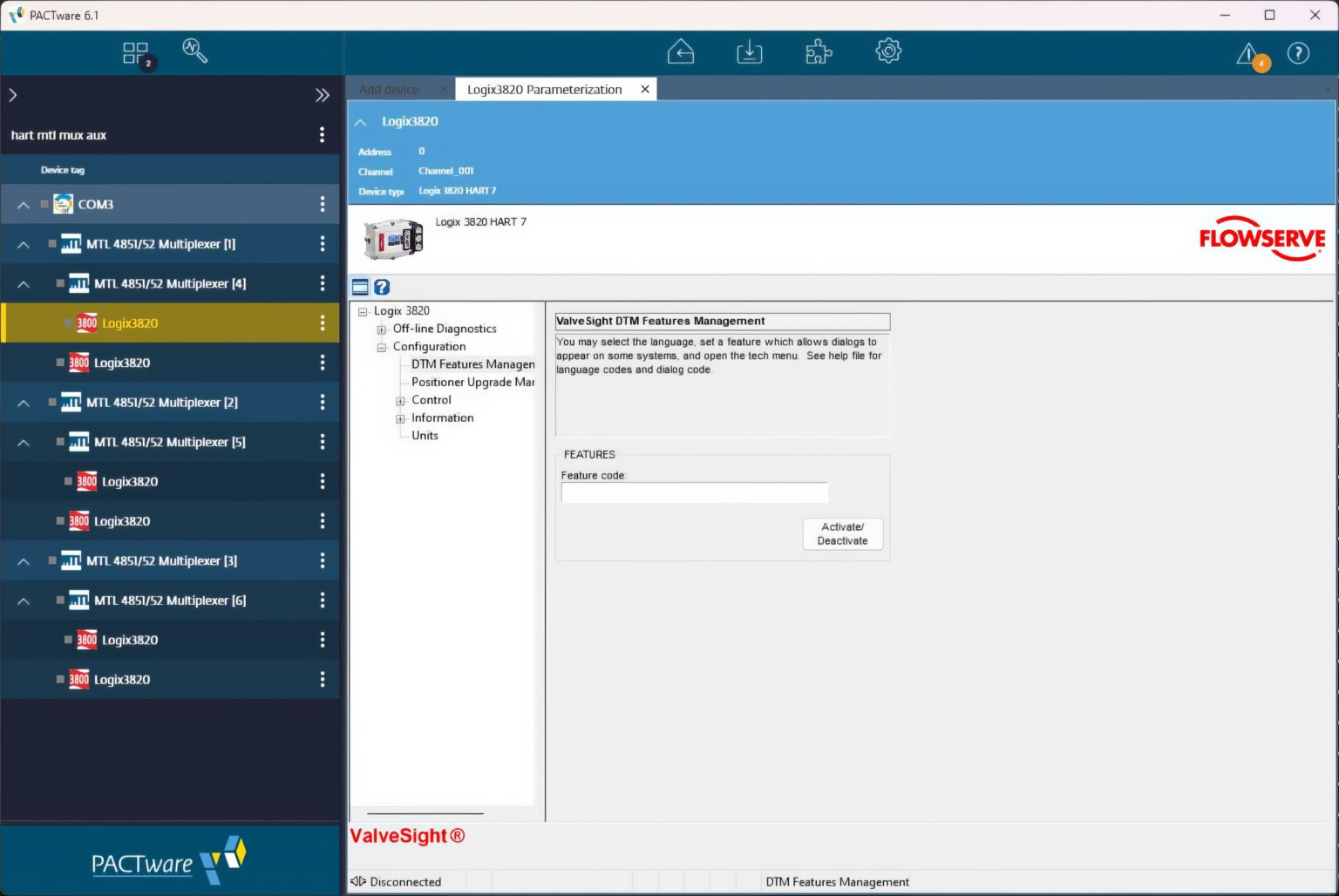Select the MTL 4851/52 Multiplexer [6] row
This screenshot has height=896, width=1339.
170,601
